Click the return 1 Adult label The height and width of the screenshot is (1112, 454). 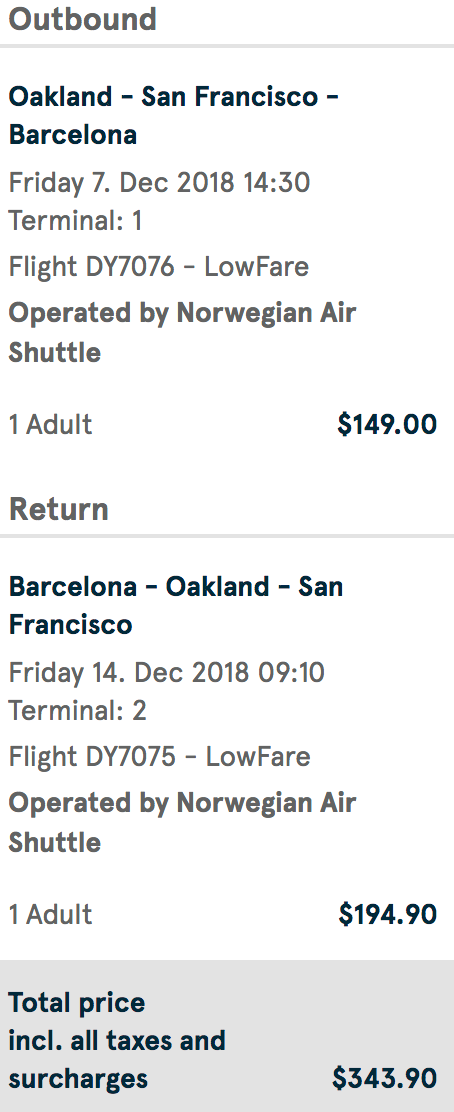point(50,915)
